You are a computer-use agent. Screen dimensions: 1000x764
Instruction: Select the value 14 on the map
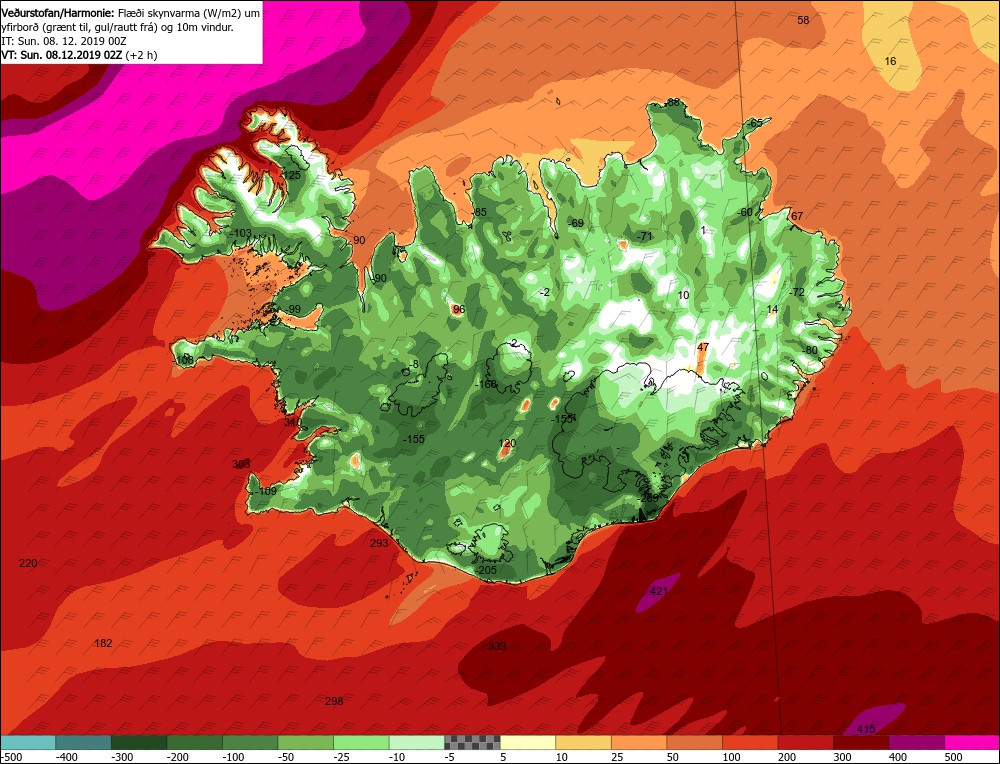coord(772,309)
